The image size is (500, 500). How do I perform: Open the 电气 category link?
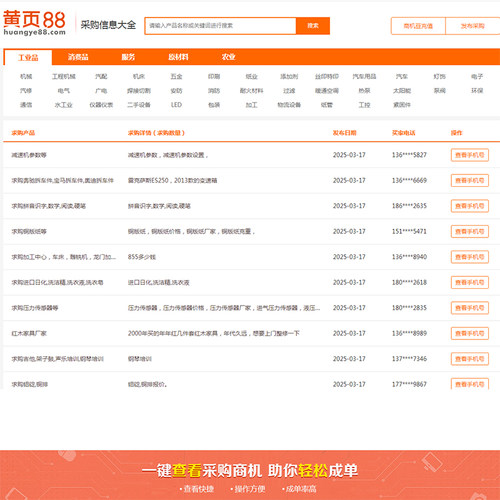pyautogui.click(x=64, y=91)
